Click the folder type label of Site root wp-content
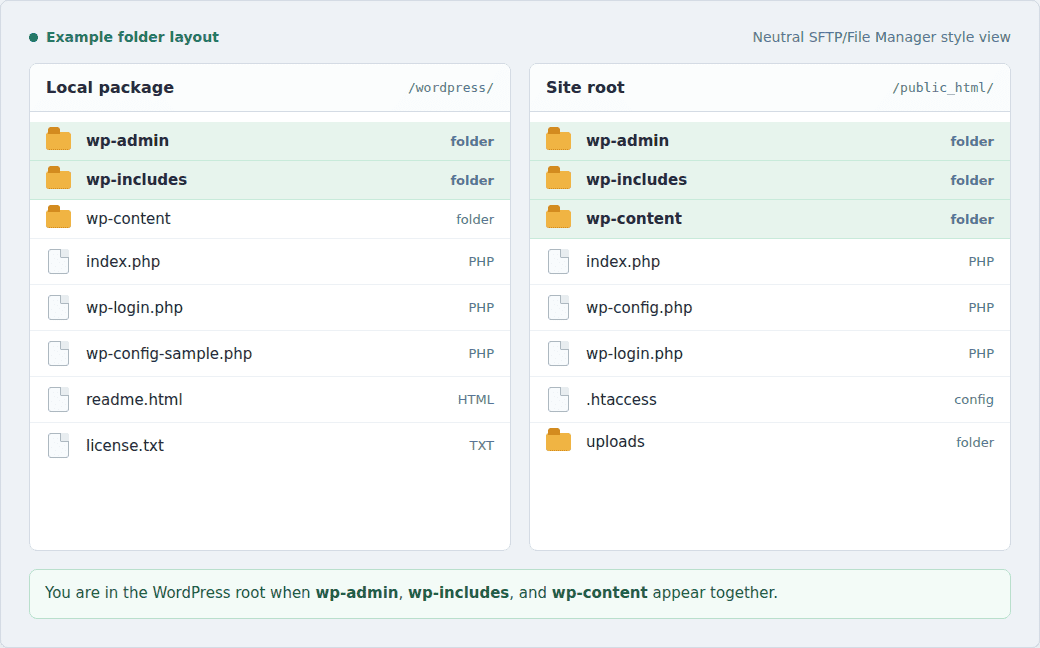Image resolution: width=1040 pixels, height=648 pixels. 972,220
